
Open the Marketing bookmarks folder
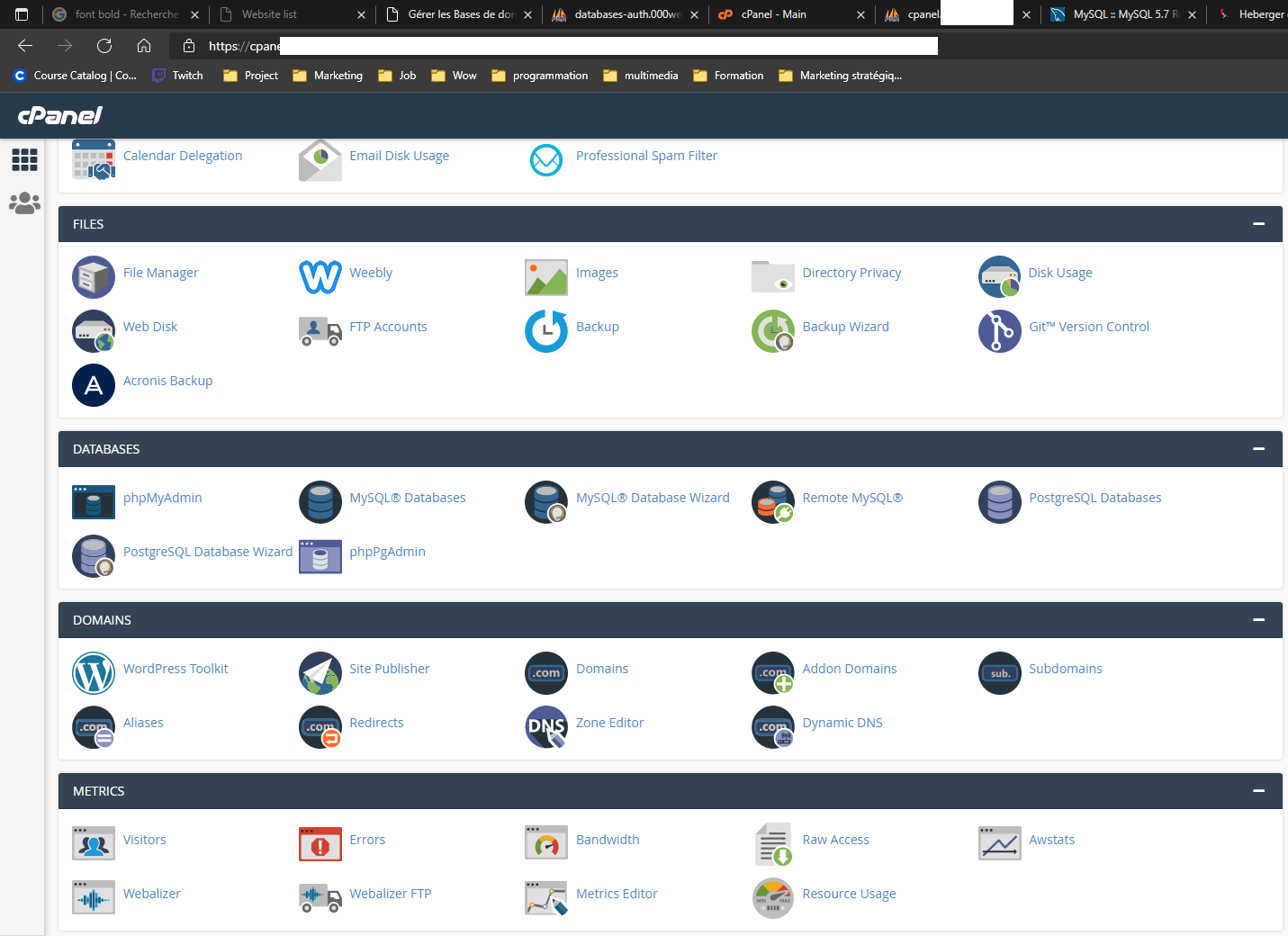[x=328, y=76]
